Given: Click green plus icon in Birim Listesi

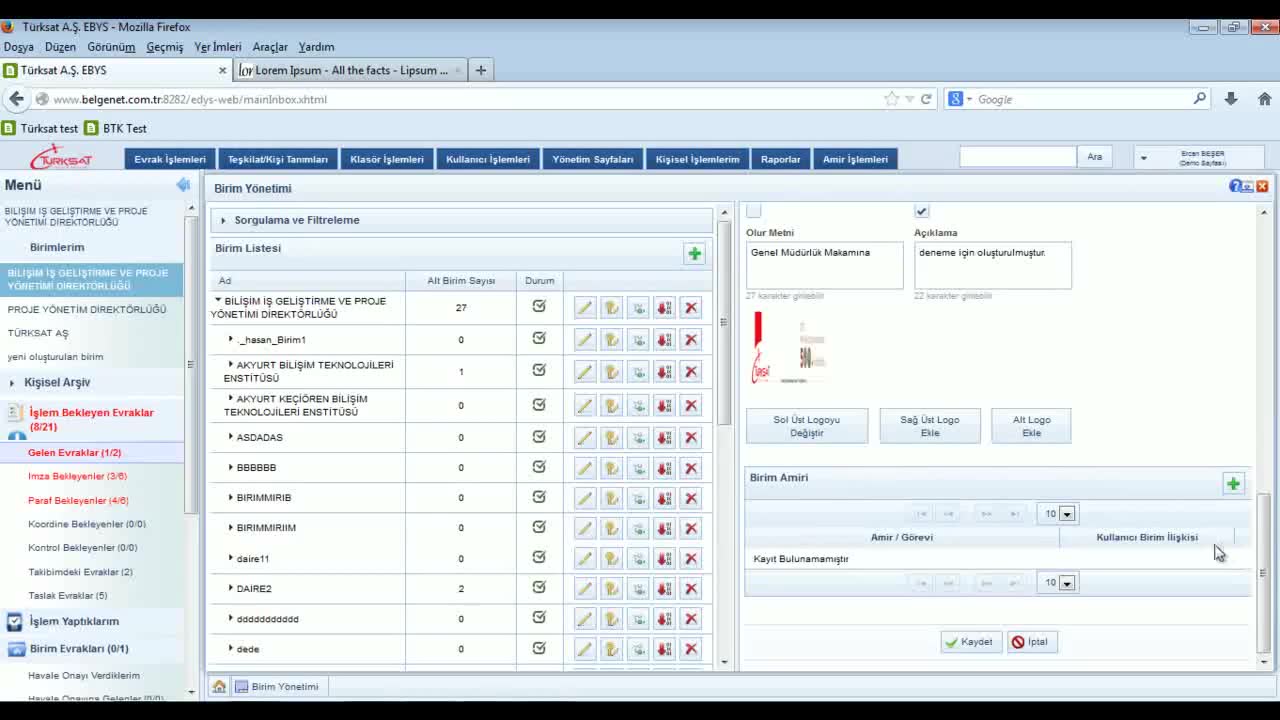Looking at the screenshot, I should [694, 254].
